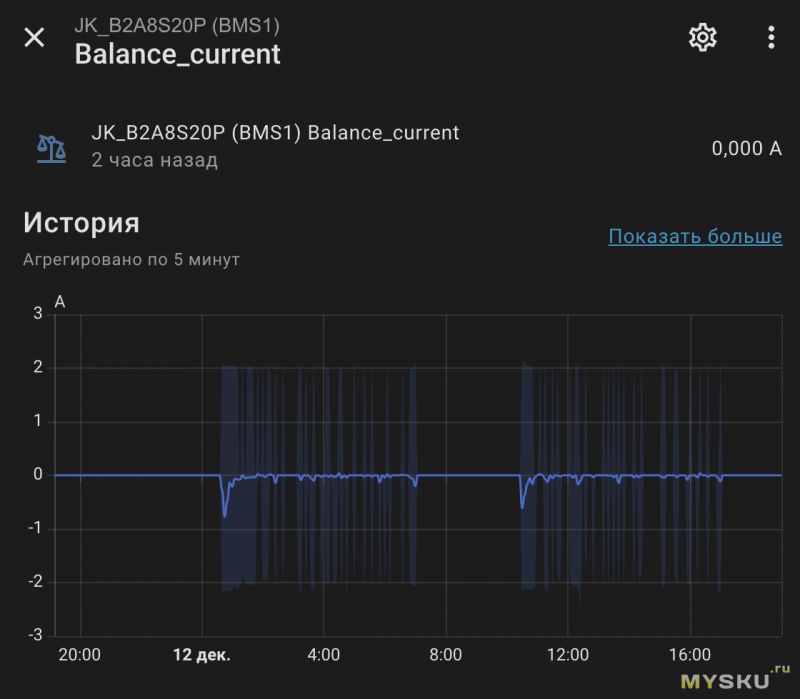The height and width of the screenshot is (699, 800).
Task: Select the 20:00 time axis label
Action: [x=80, y=656]
